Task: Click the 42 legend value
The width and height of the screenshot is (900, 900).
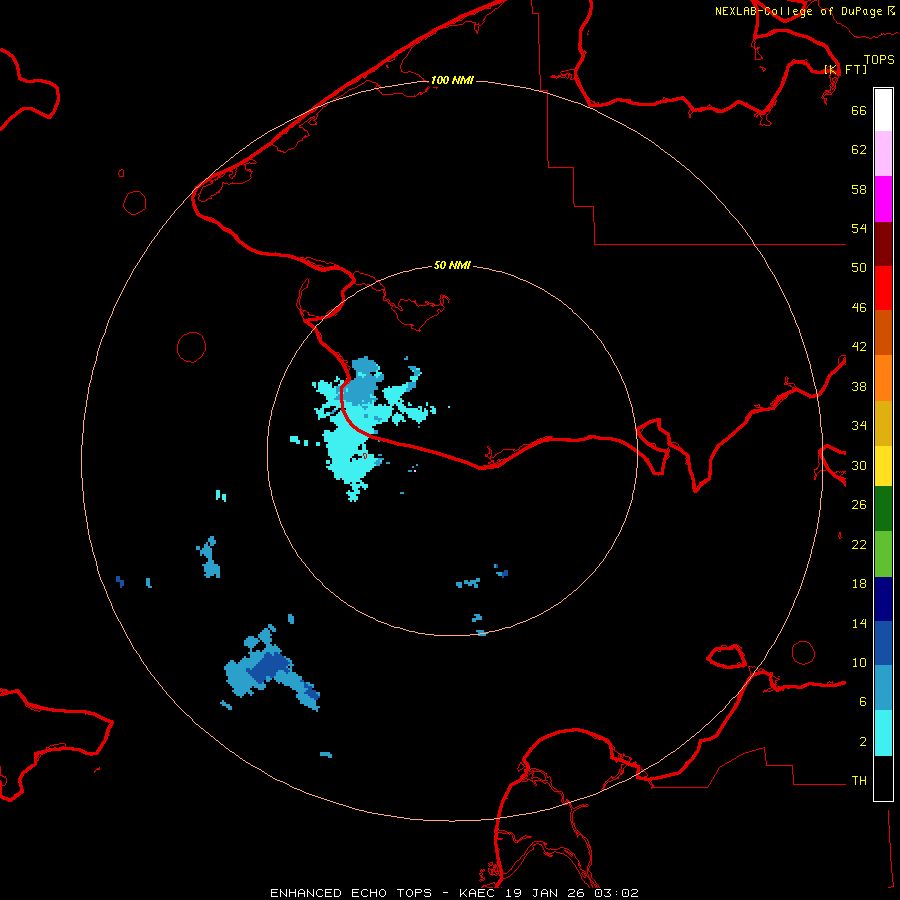Action: tap(859, 347)
